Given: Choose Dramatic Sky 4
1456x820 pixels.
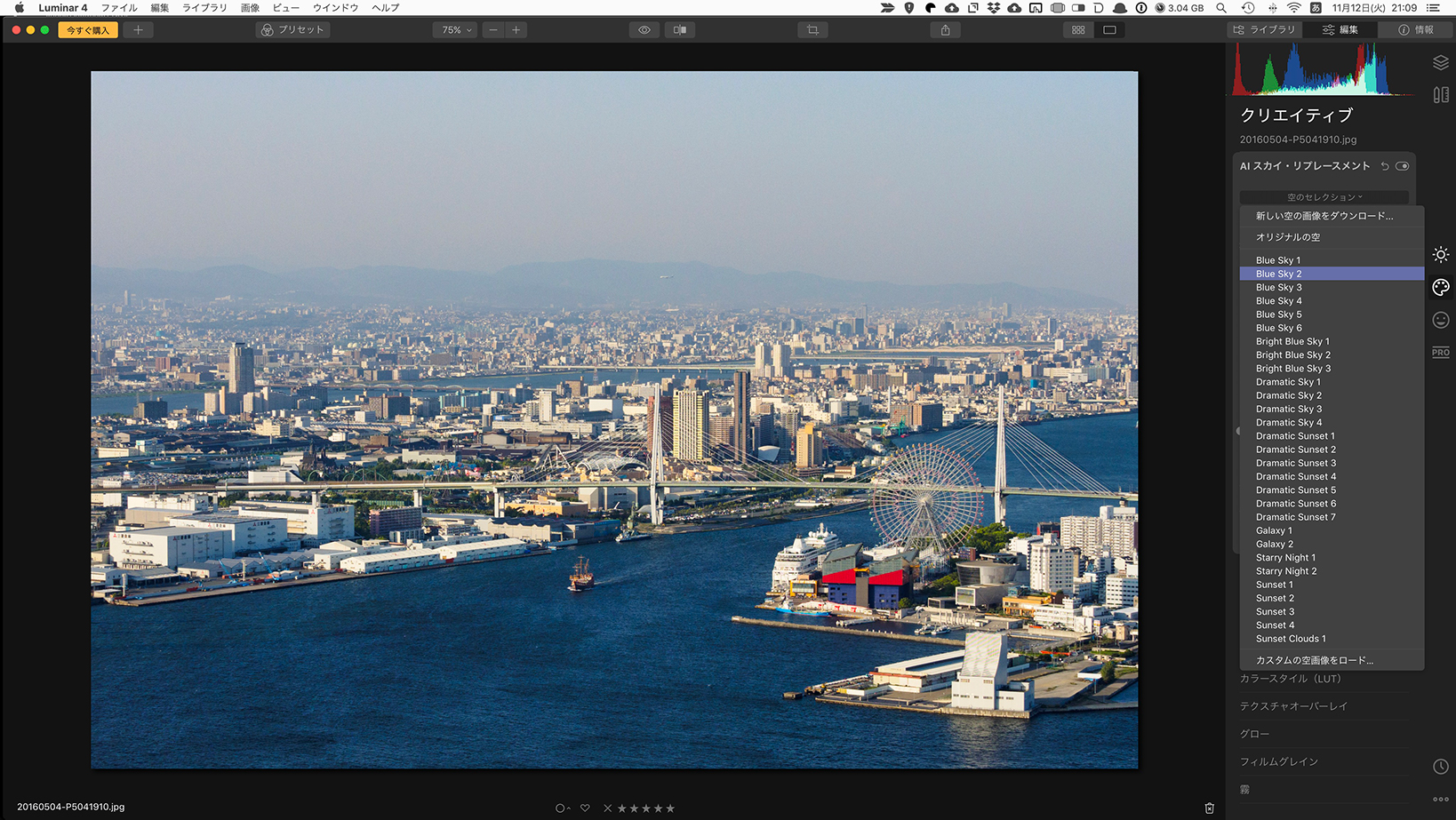Looking at the screenshot, I should [1332, 423].
